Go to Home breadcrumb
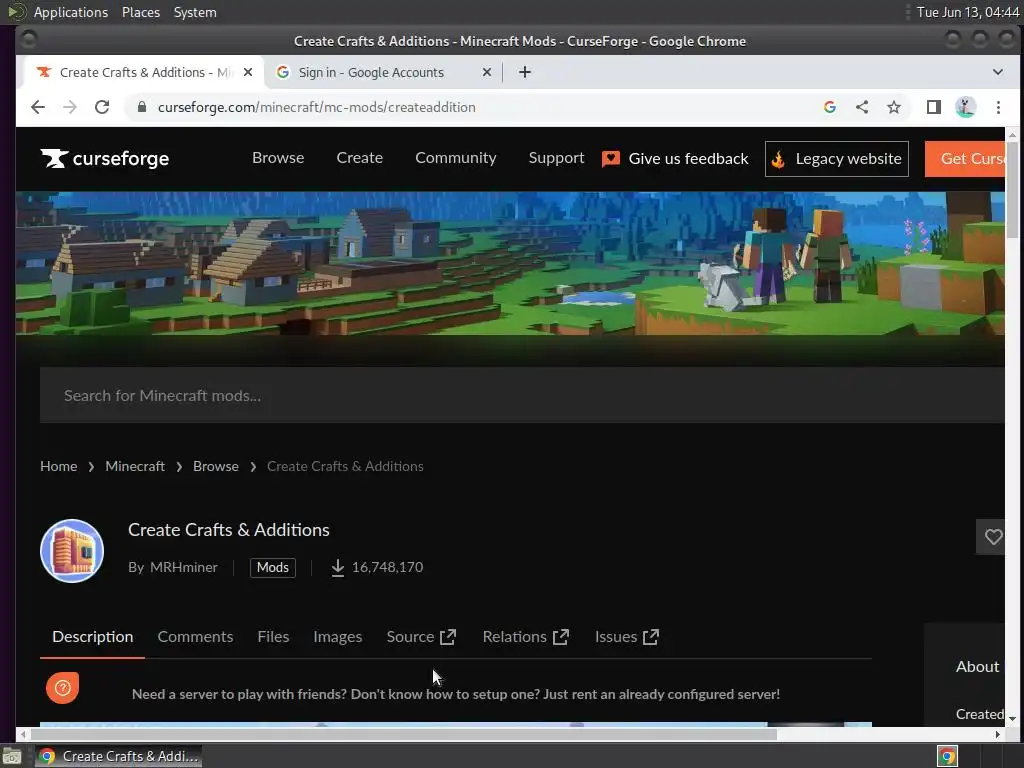Image resolution: width=1024 pixels, height=768 pixels. (59, 466)
